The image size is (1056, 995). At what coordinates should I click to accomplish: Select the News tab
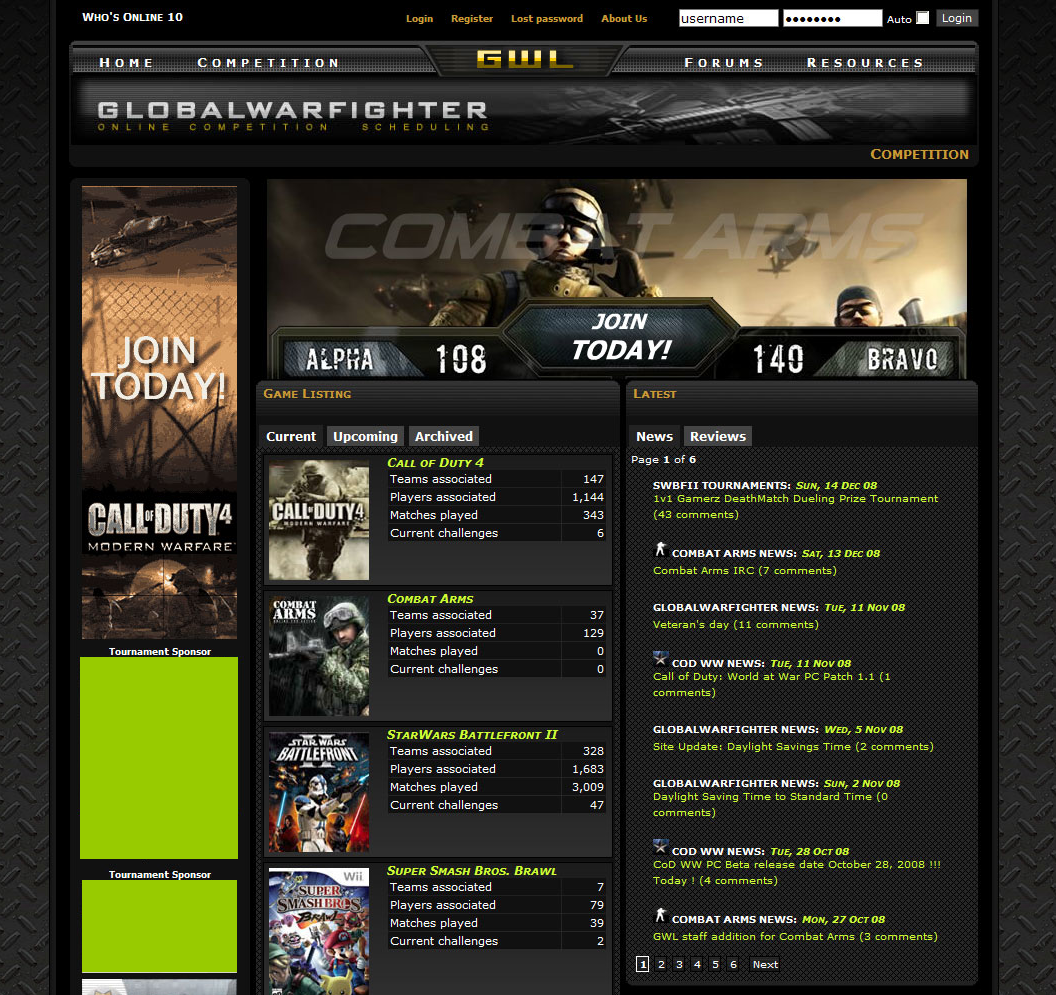(x=655, y=437)
